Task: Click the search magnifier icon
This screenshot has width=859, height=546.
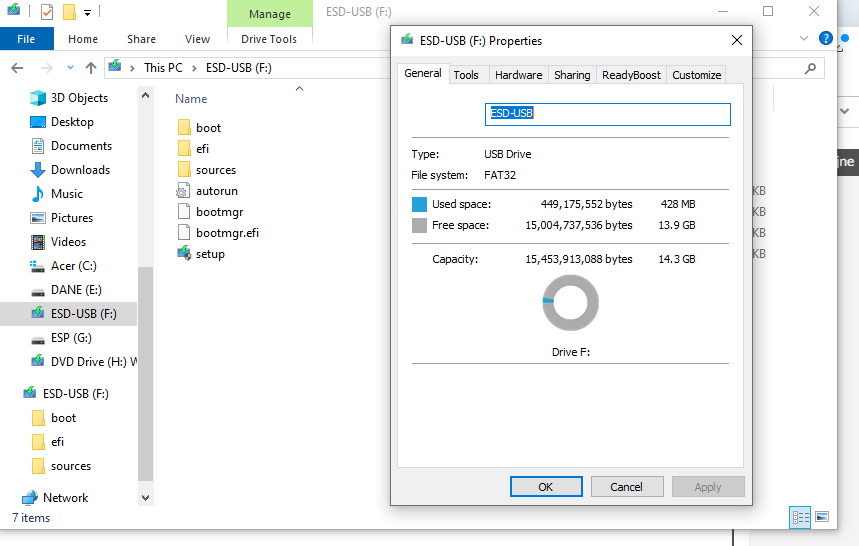Action: [810, 68]
